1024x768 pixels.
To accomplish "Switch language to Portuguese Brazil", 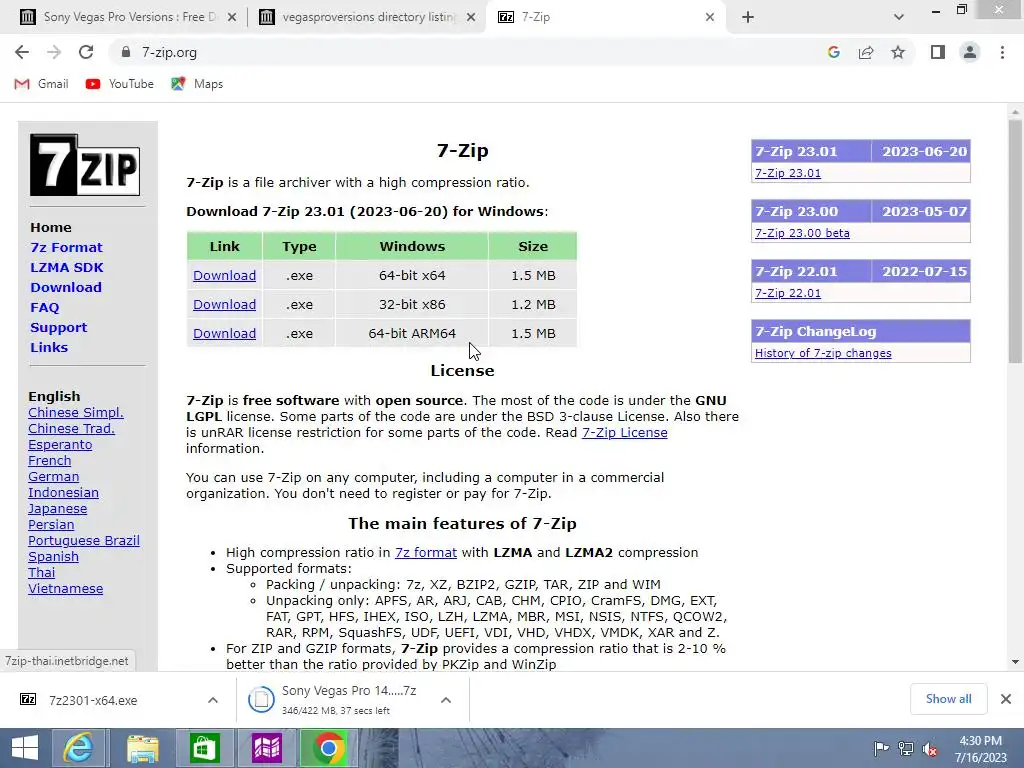I will tap(84, 541).
